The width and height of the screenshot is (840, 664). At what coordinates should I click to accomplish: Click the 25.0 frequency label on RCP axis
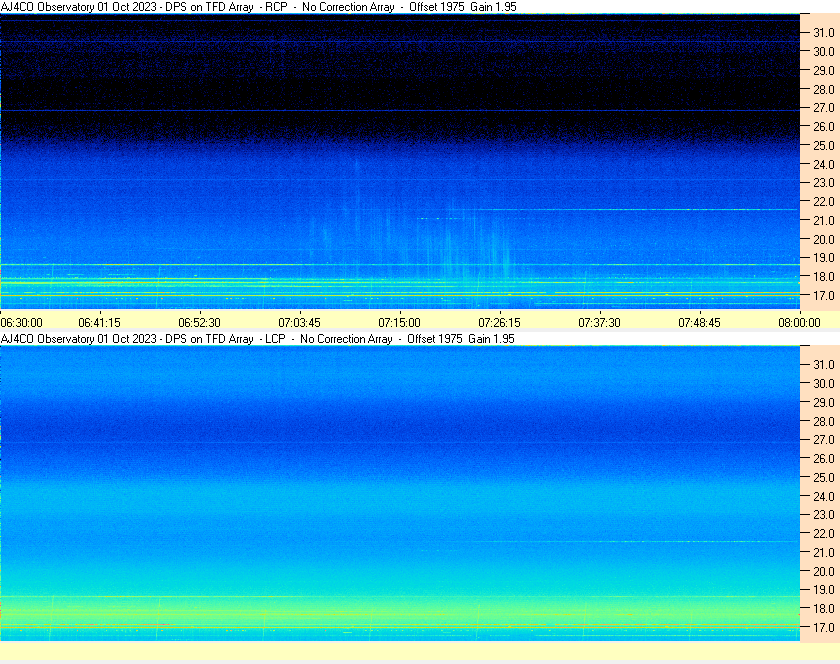click(x=824, y=145)
